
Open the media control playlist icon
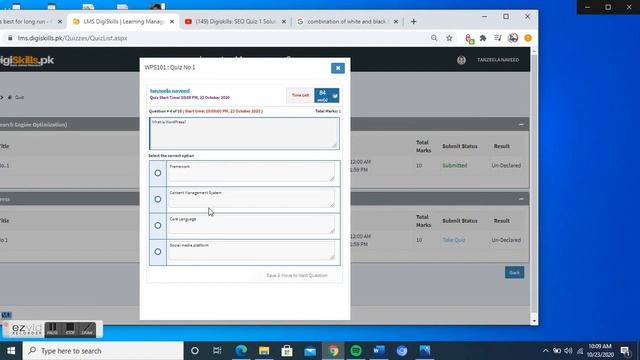(x=498, y=38)
